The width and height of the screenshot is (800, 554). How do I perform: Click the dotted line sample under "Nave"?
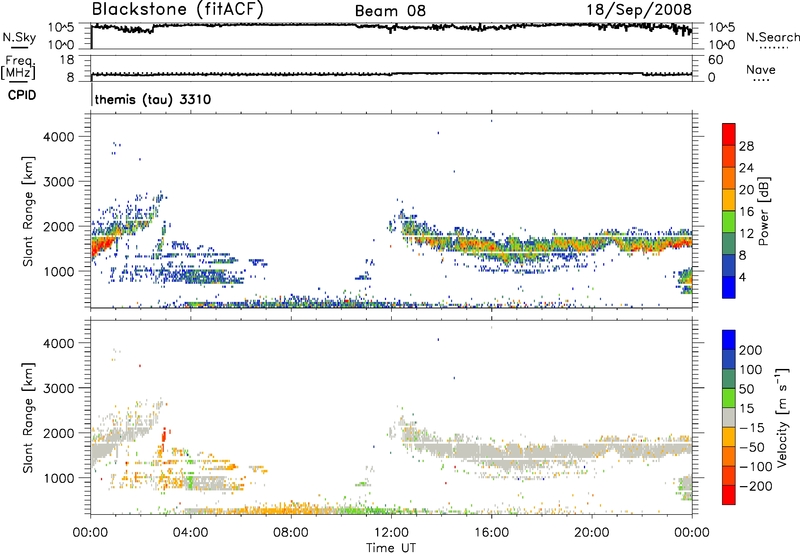pyautogui.click(x=761, y=81)
